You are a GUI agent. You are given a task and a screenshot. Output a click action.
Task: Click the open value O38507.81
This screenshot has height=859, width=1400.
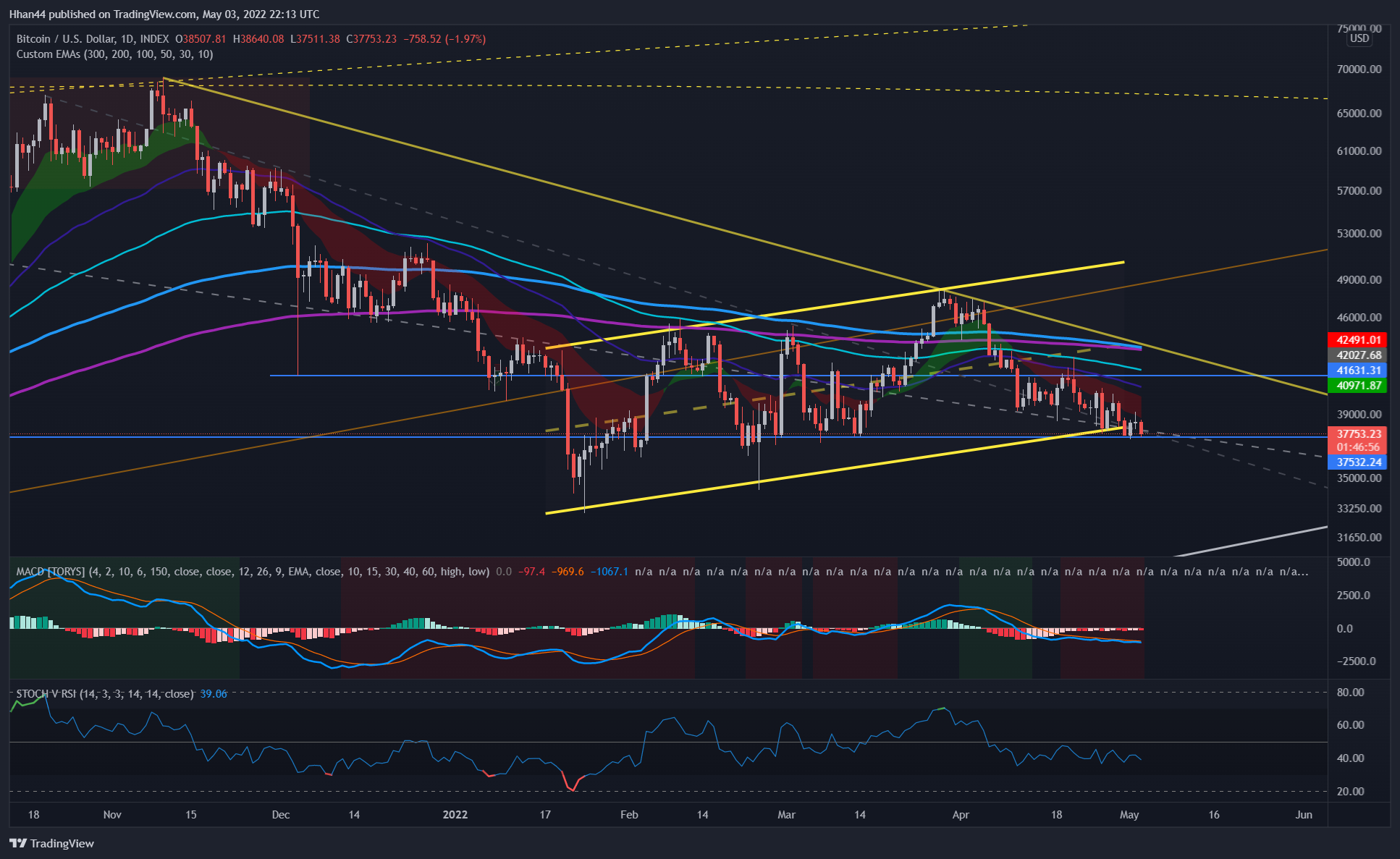(x=201, y=39)
